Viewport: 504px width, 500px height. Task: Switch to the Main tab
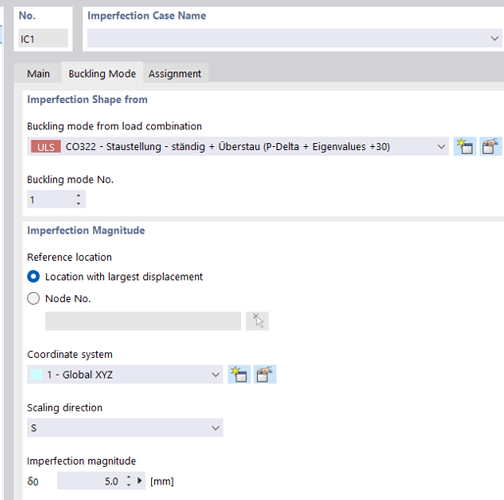38,73
